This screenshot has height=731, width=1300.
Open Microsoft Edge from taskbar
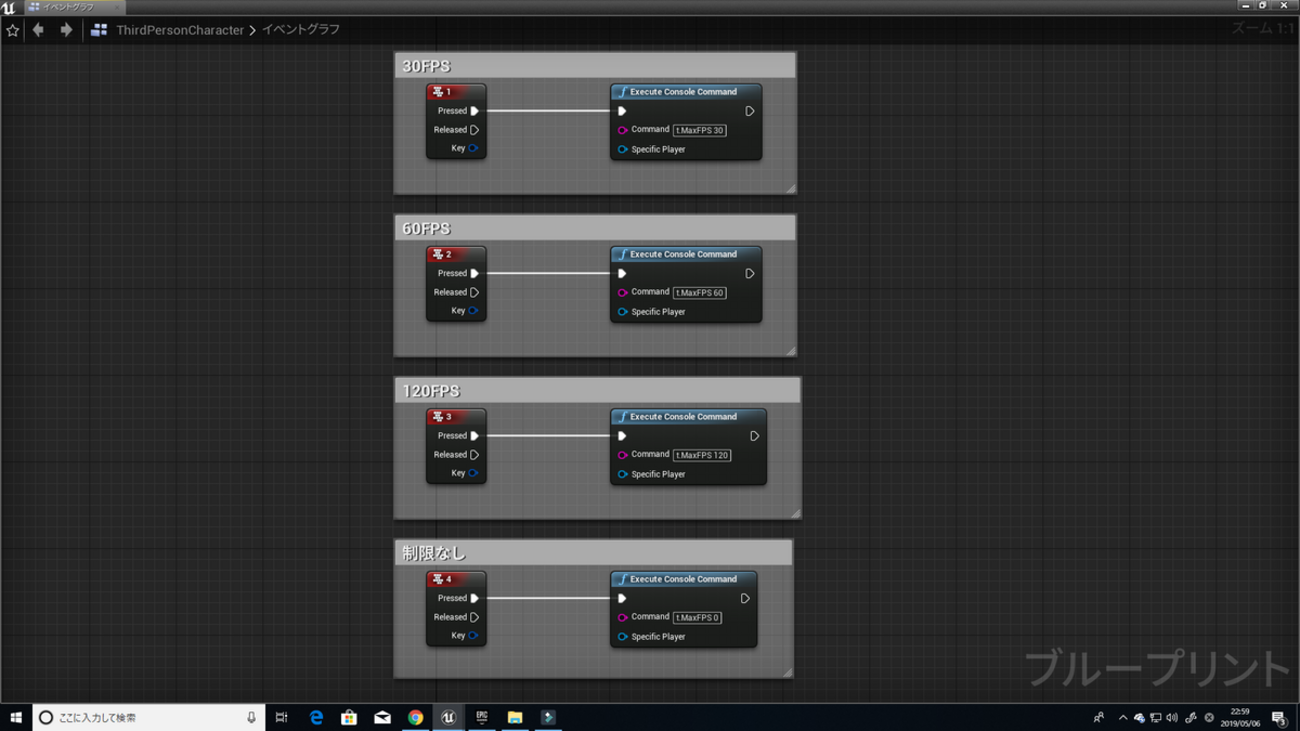pos(316,717)
